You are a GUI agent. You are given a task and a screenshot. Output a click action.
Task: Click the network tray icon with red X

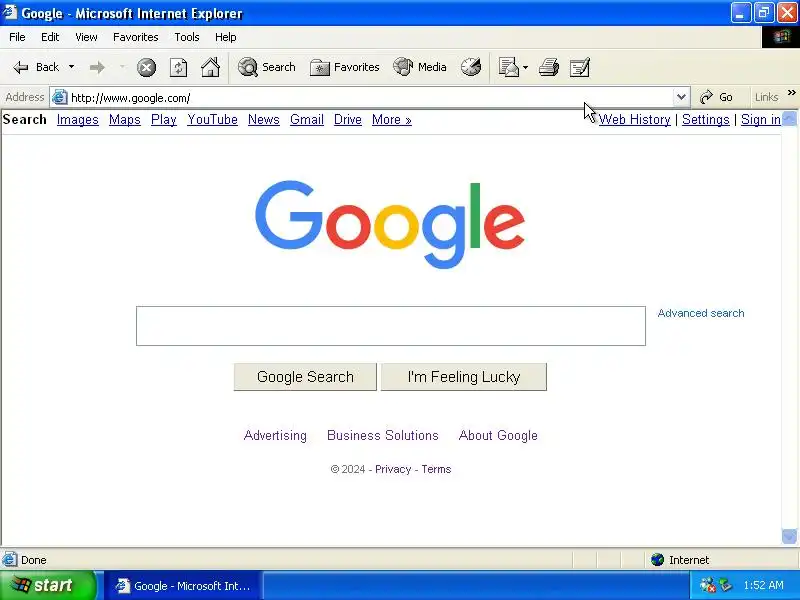click(x=707, y=585)
